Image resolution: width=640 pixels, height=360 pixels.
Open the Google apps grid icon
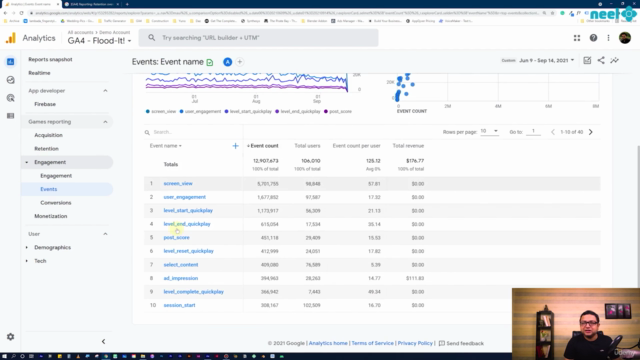pos(577,38)
